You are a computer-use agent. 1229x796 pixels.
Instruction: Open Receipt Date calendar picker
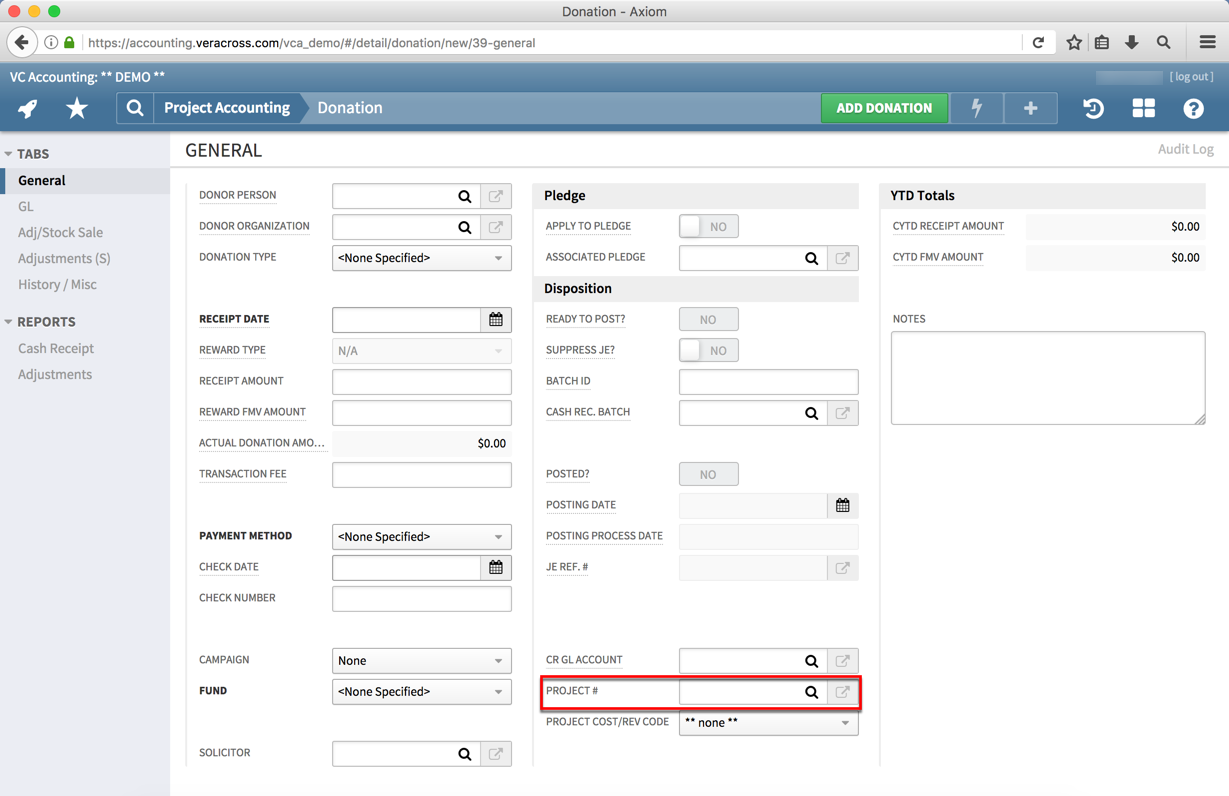(x=496, y=320)
